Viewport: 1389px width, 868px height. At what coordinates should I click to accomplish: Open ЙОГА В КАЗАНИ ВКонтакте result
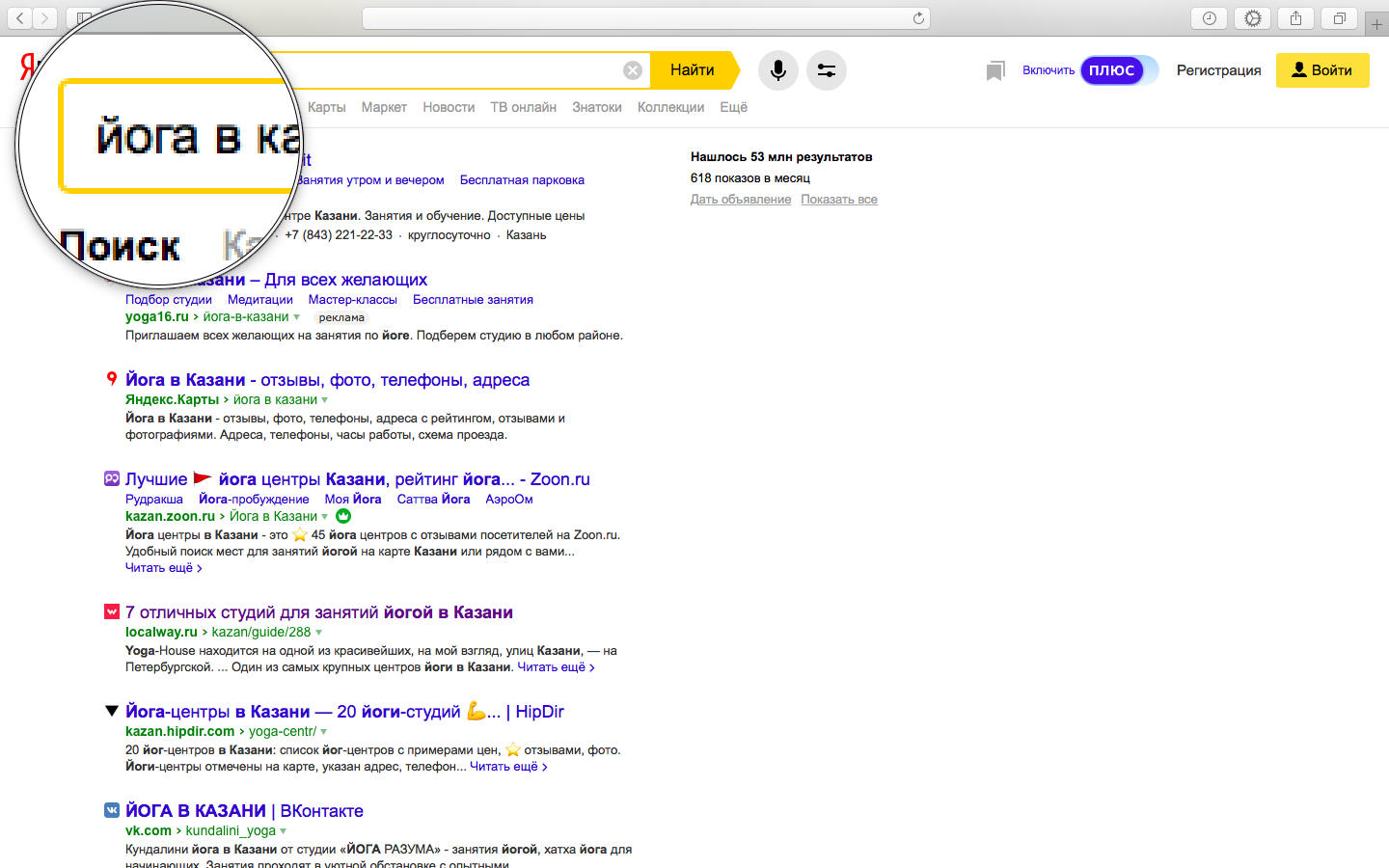[244, 811]
